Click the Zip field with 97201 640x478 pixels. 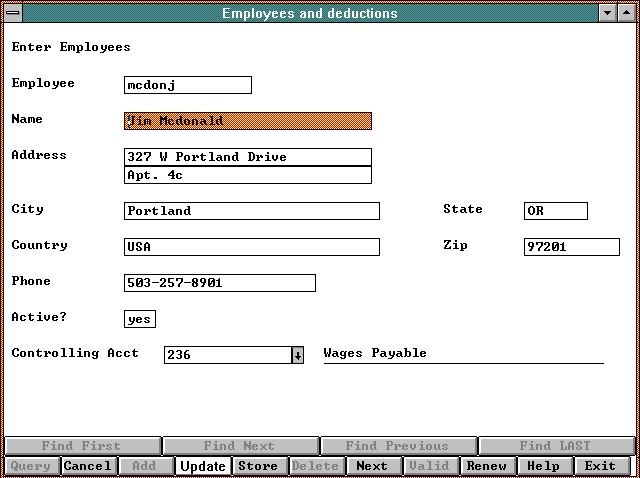click(x=571, y=247)
